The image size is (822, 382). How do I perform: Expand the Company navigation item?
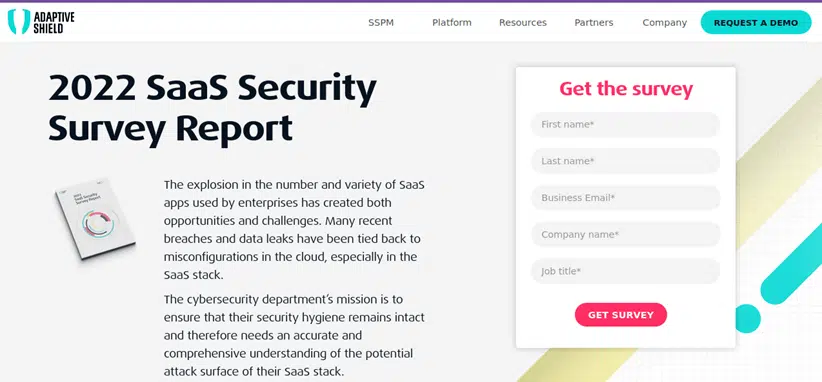pyautogui.click(x=664, y=23)
